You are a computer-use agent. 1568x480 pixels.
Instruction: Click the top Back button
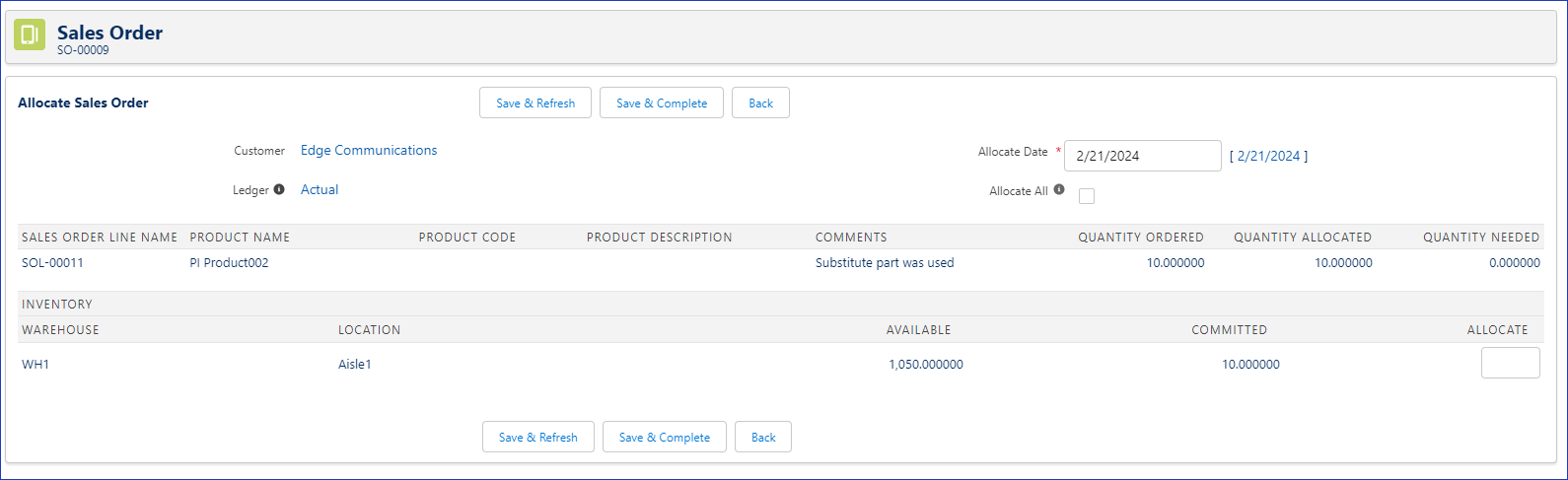click(760, 103)
